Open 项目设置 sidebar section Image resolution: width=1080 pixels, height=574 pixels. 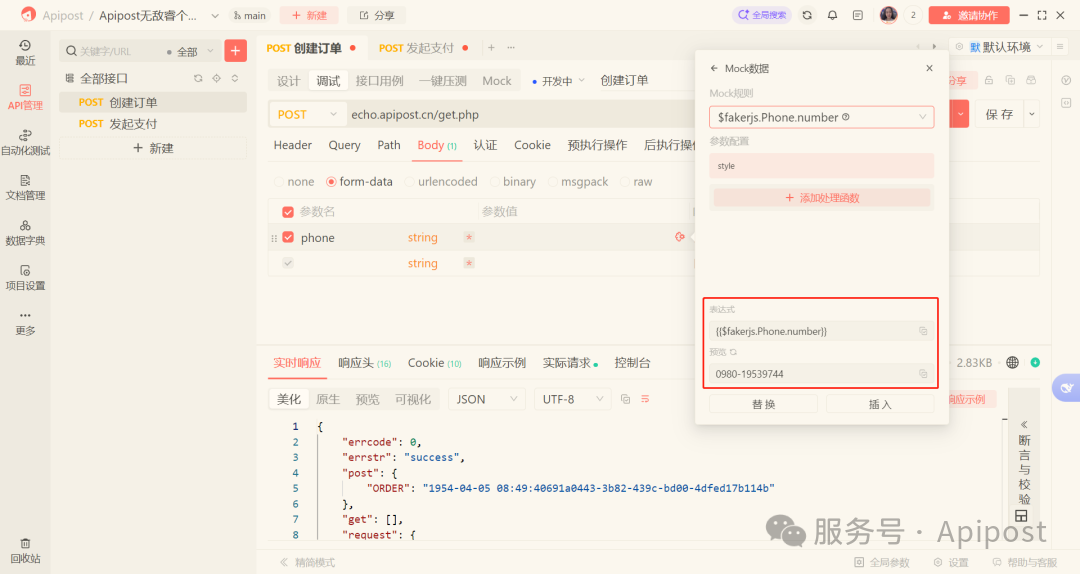(25, 277)
